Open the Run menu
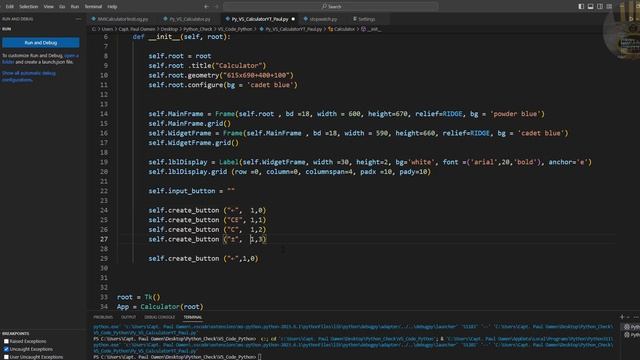 75,7
